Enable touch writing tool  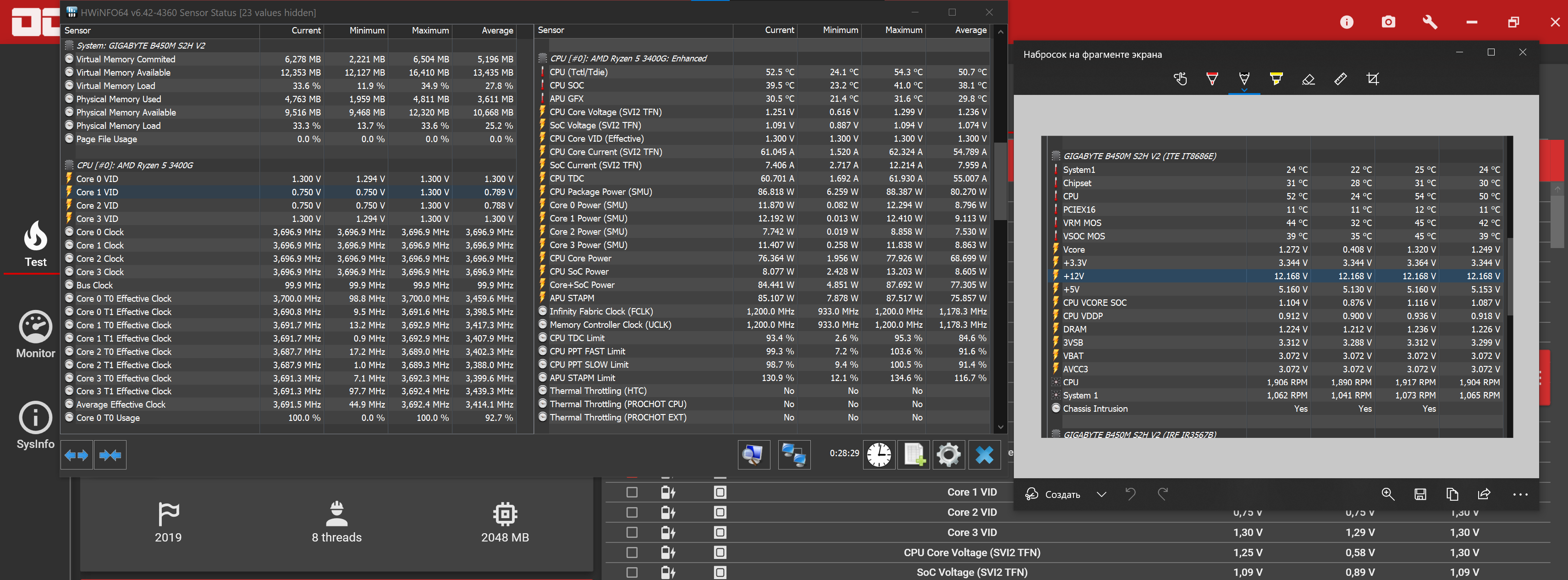(1180, 79)
